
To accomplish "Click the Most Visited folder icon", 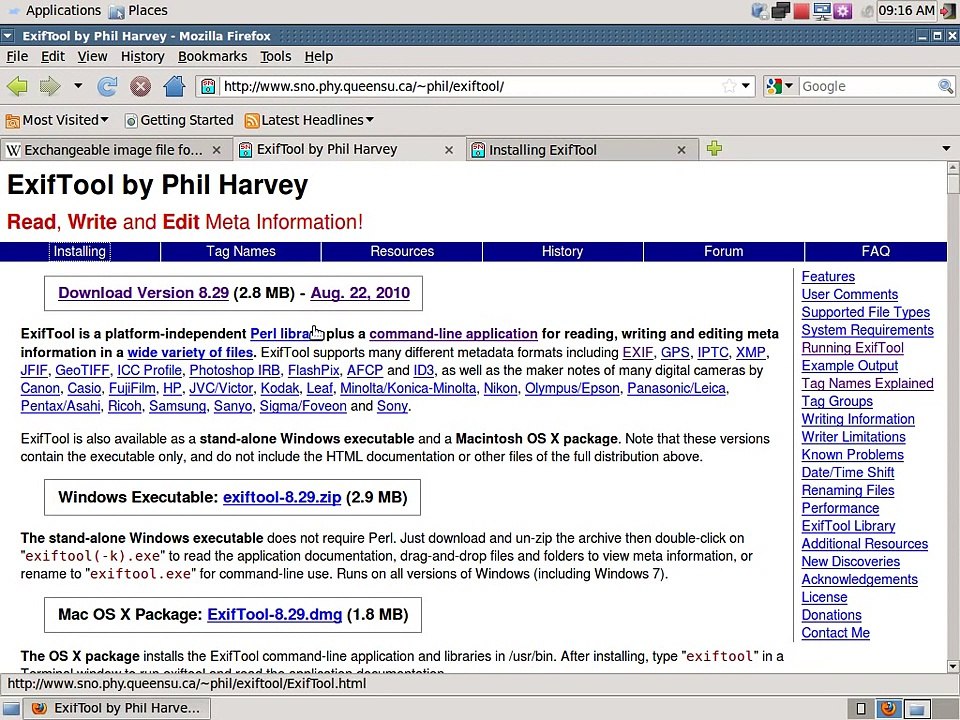I will (x=12, y=121).
